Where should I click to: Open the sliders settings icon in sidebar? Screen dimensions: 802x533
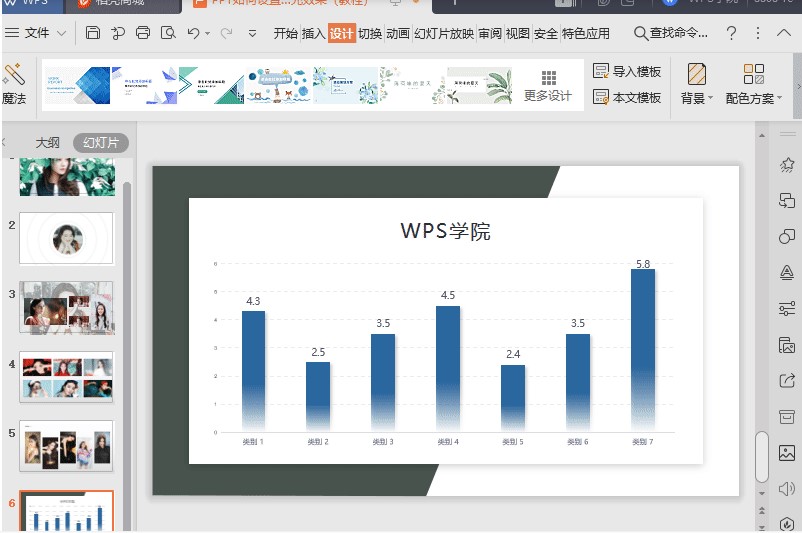pos(787,308)
